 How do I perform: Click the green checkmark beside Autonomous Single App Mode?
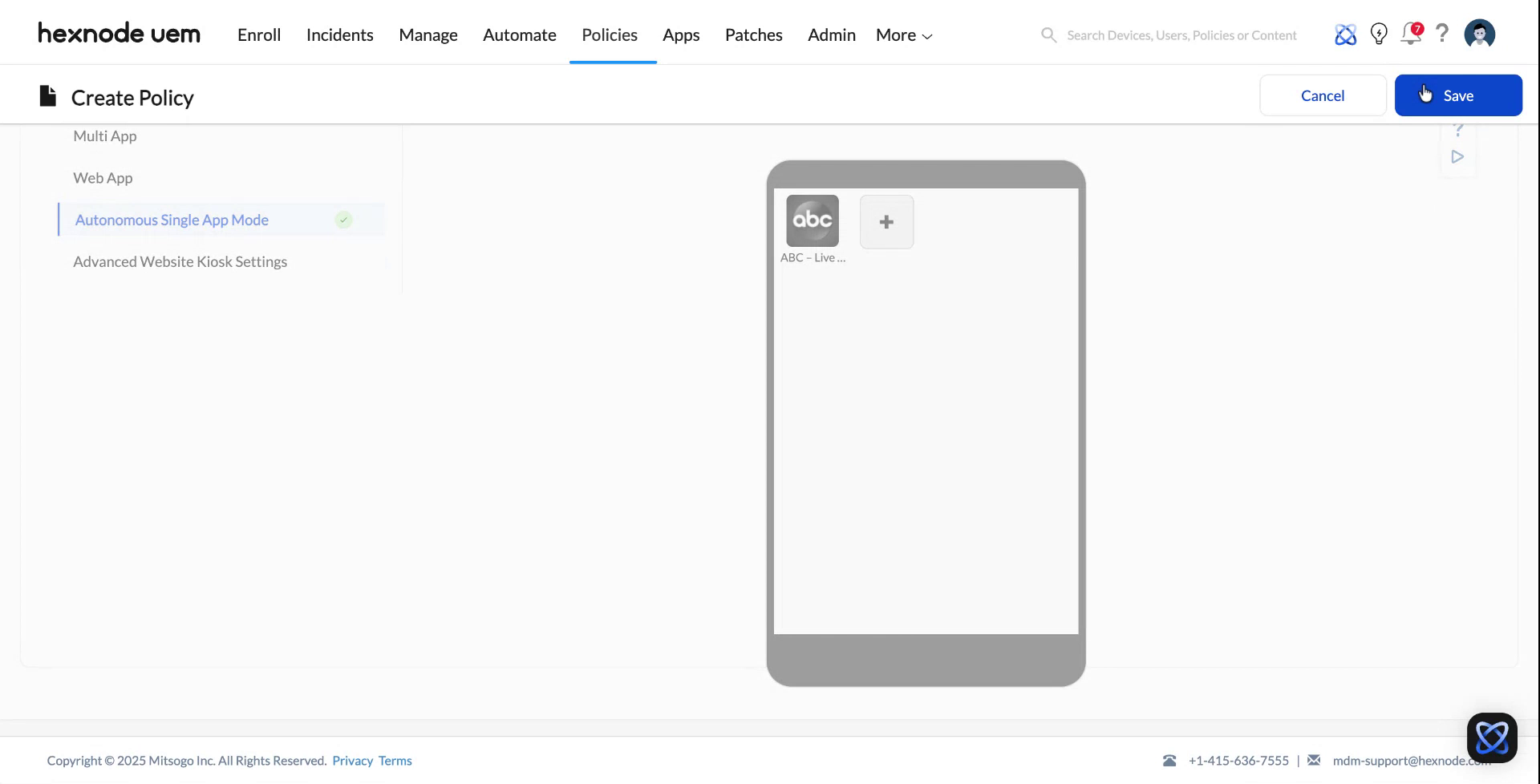(x=343, y=220)
